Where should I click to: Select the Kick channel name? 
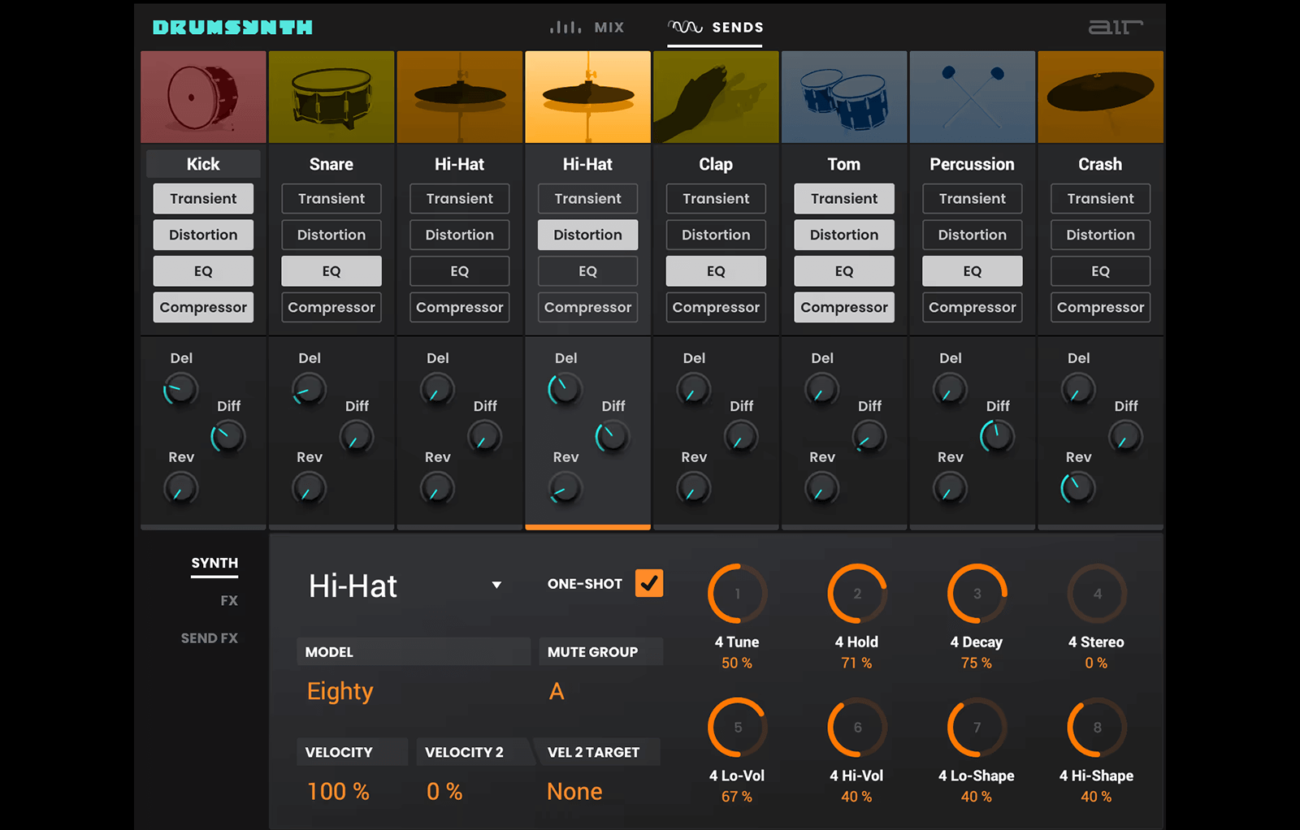[203, 164]
